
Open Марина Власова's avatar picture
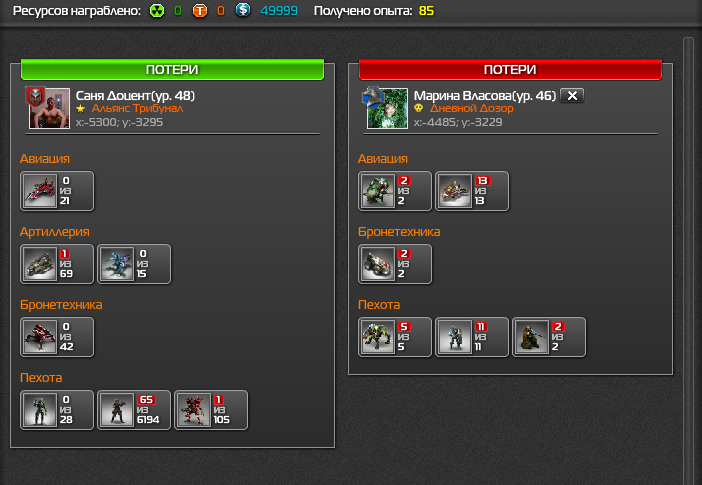(x=387, y=108)
